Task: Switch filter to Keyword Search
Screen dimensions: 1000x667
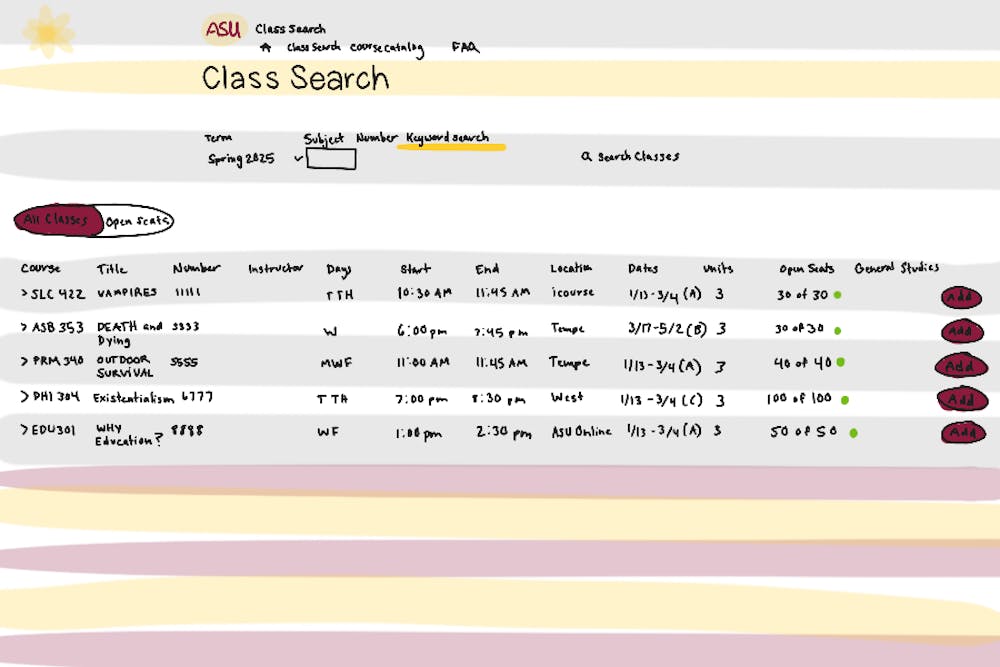Action: 445,138
